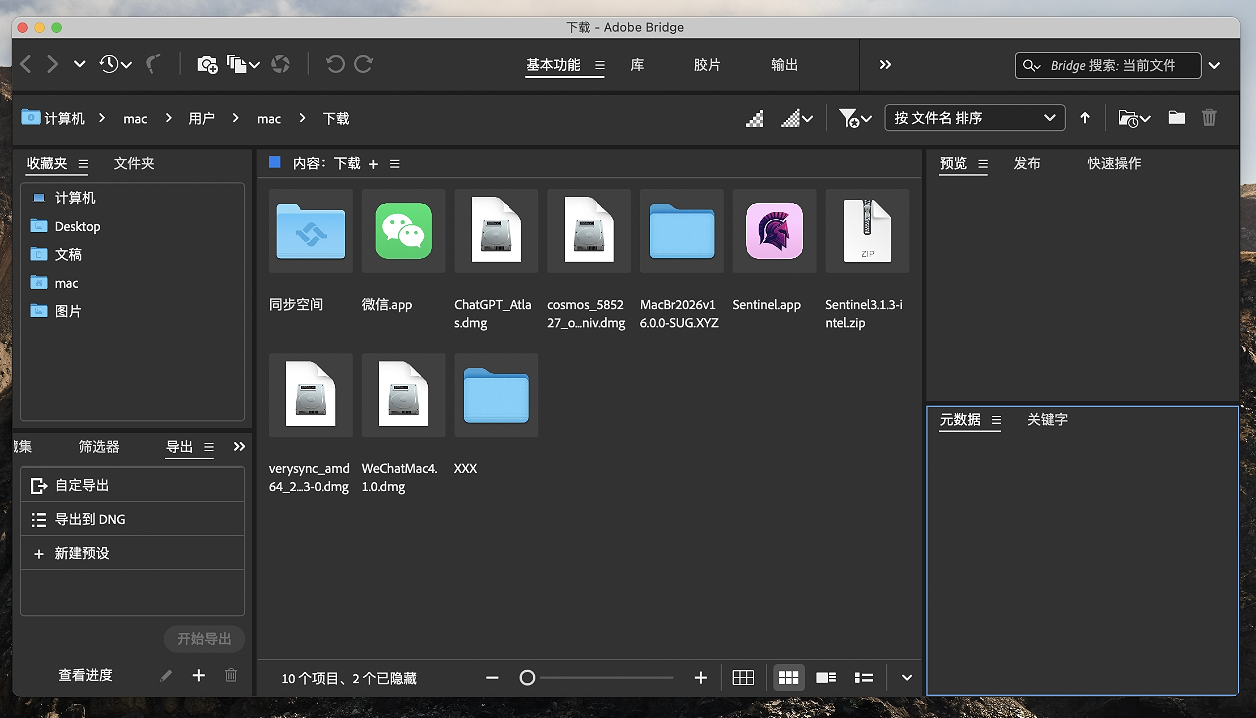Switch to list view mode
Viewport: 1256px width, 718px height.
(x=864, y=678)
